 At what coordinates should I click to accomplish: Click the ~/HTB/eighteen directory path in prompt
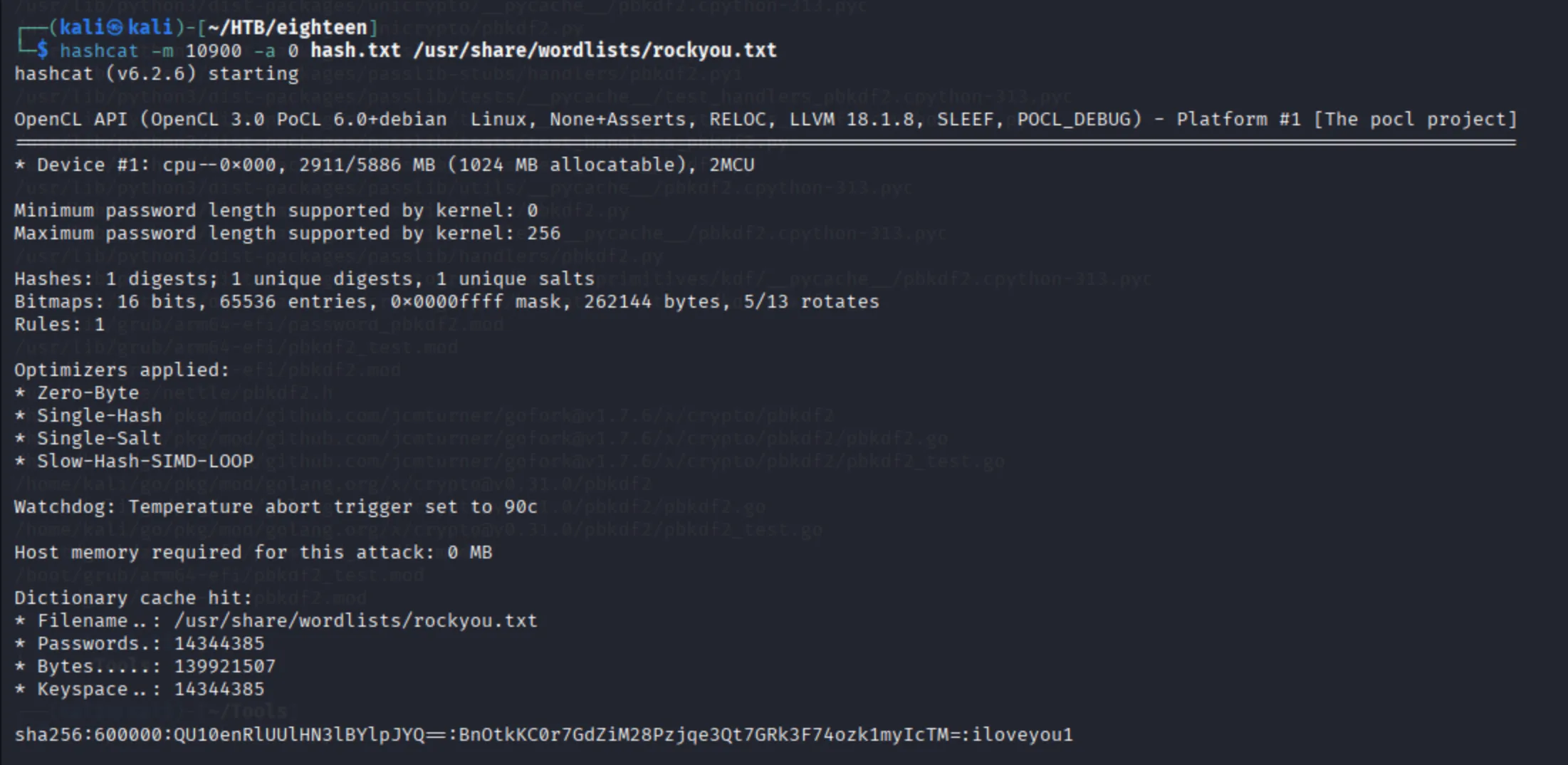(x=287, y=28)
